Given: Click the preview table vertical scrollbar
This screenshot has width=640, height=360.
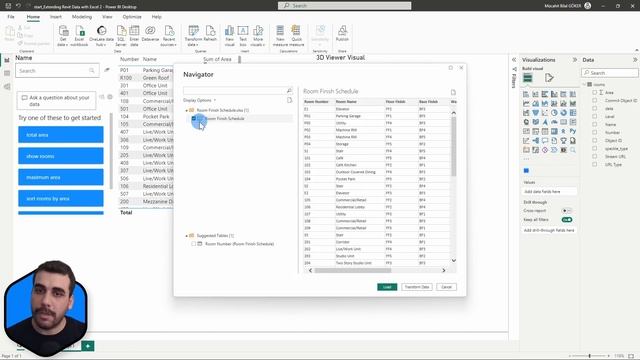Looking at the screenshot, I should click(453, 146).
